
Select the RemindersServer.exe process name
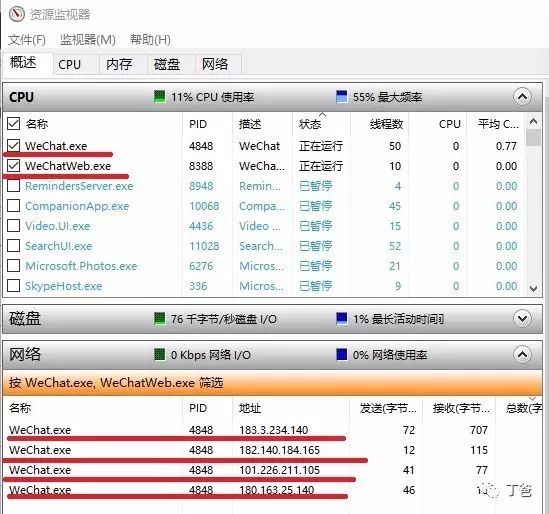(x=79, y=186)
